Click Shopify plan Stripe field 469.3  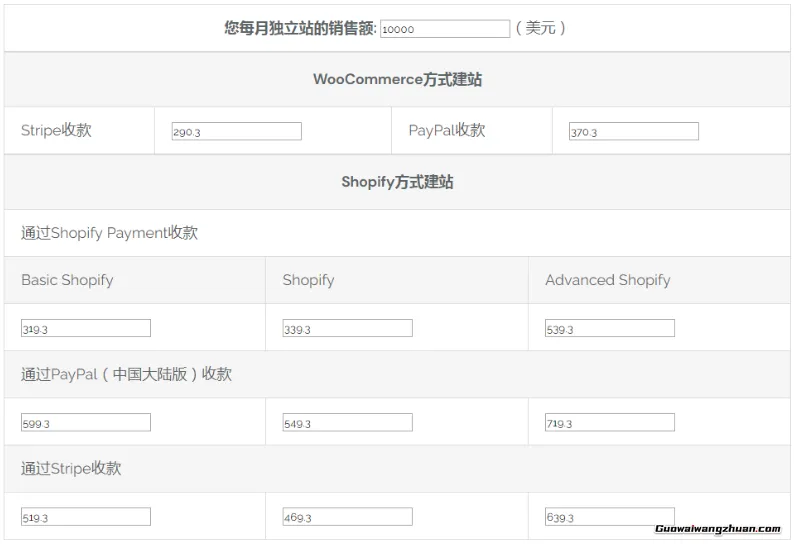coord(347,517)
